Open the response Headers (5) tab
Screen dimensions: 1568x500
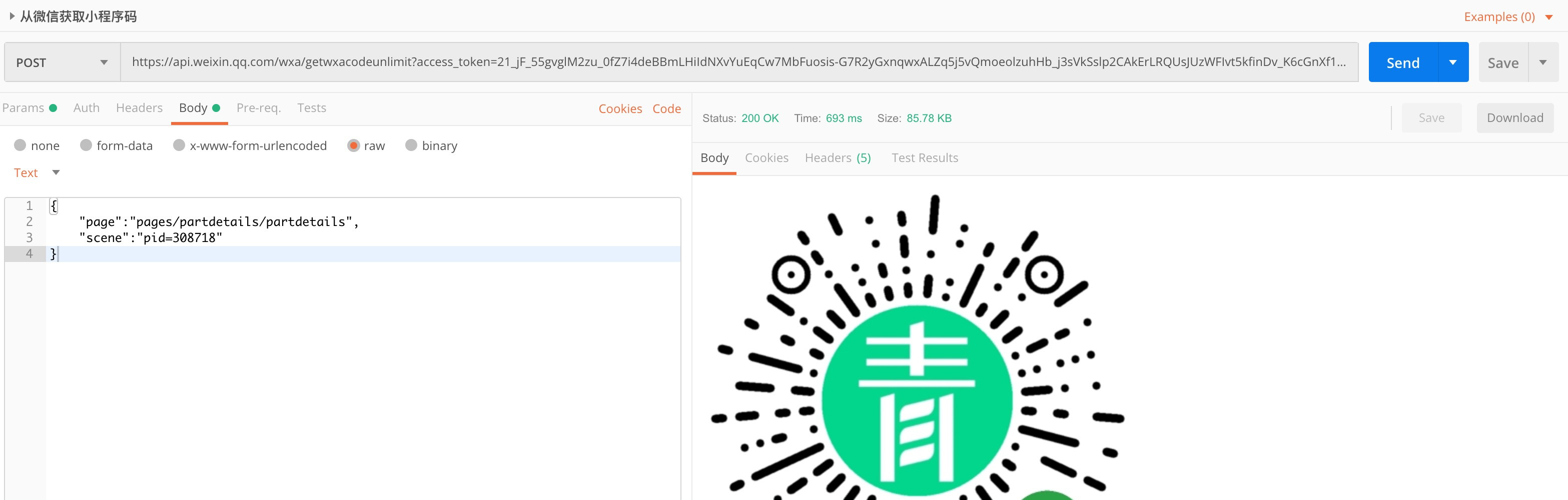pos(838,157)
